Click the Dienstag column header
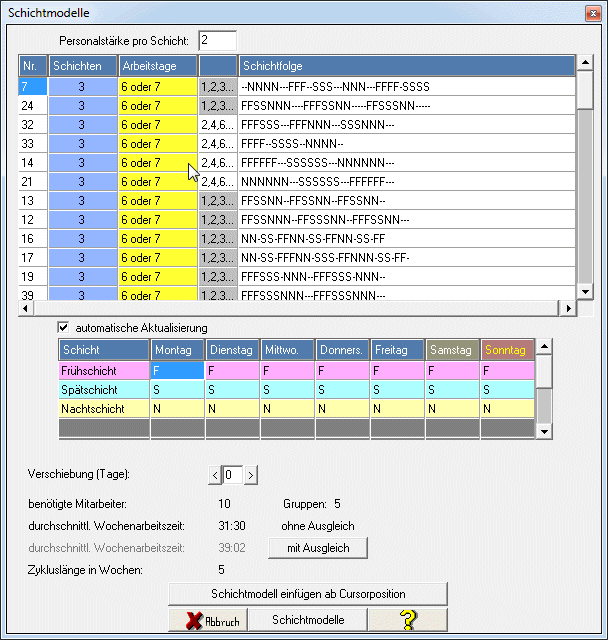 pyautogui.click(x=232, y=350)
